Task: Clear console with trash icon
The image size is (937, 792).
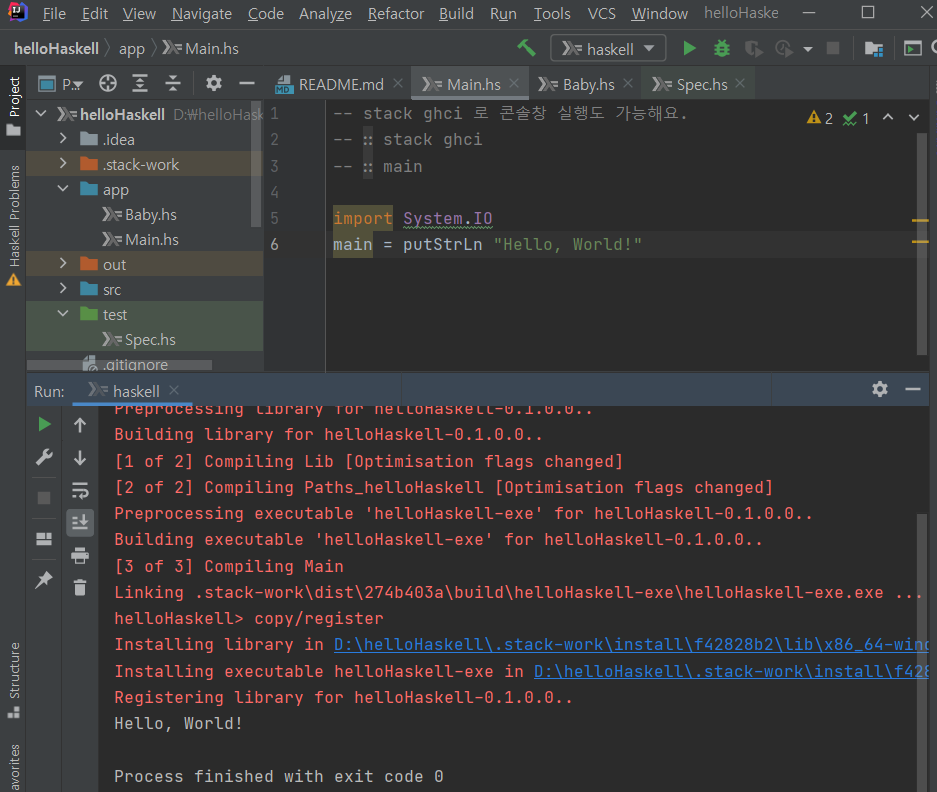Action: (80, 588)
